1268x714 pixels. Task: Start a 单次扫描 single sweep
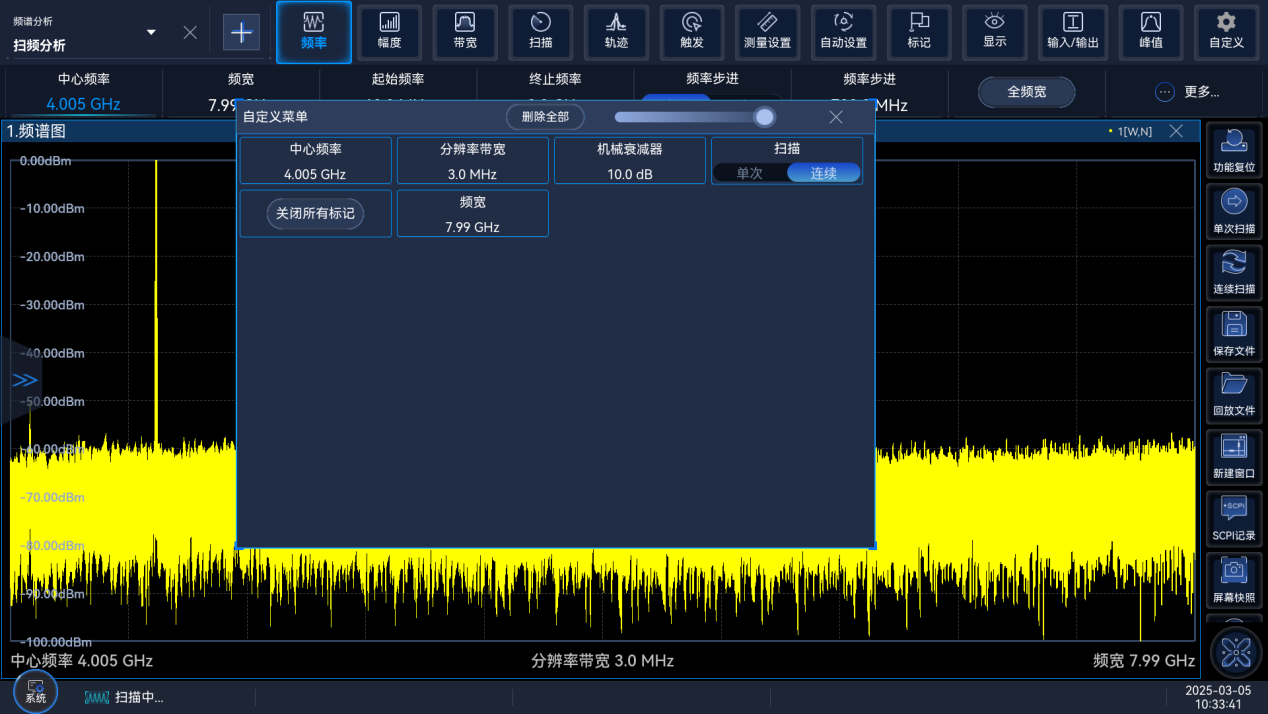pyautogui.click(x=1234, y=213)
